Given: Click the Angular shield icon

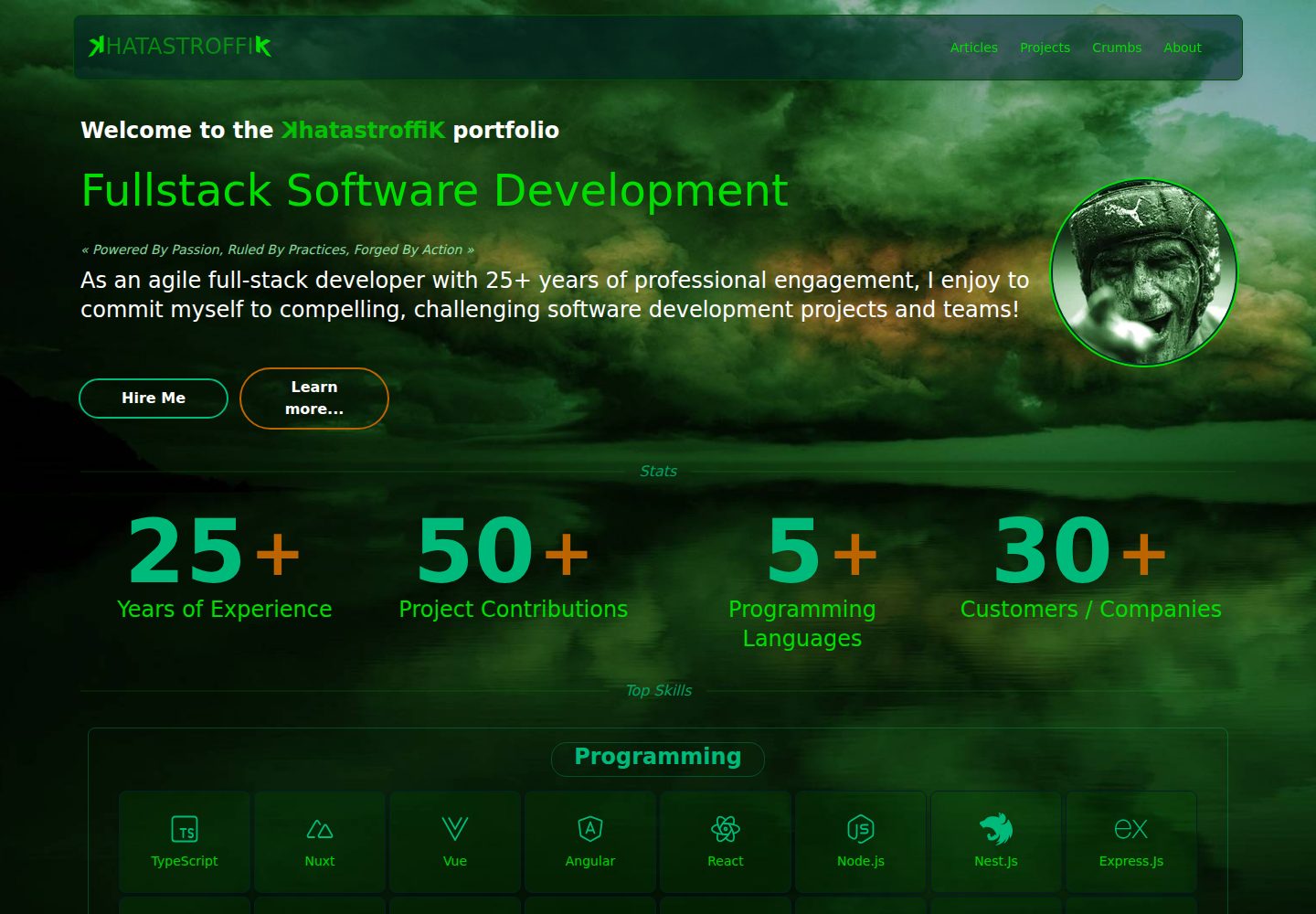Looking at the screenshot, I should point(590,829).
